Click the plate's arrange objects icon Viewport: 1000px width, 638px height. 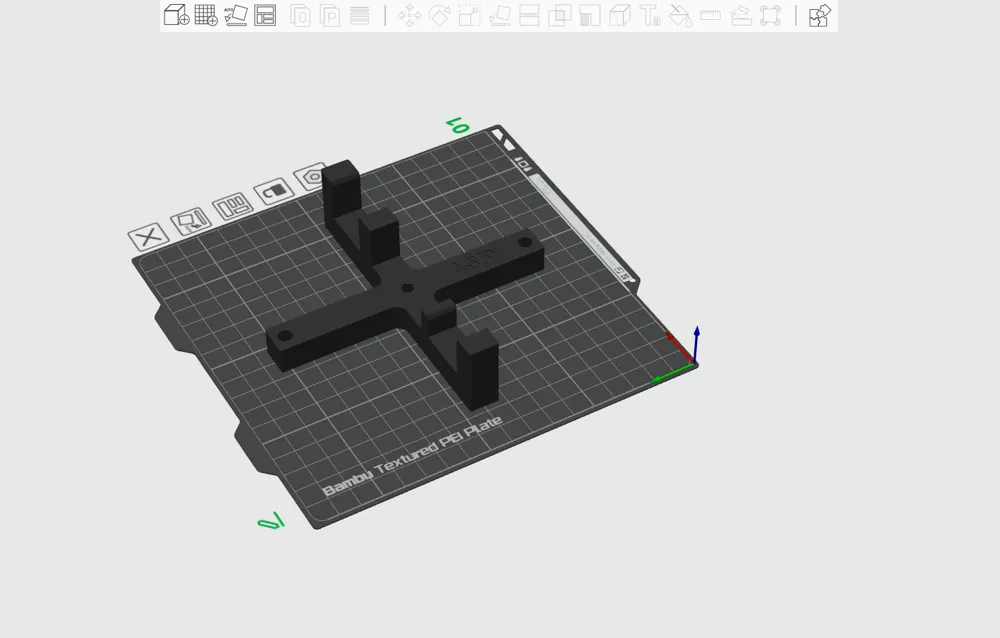pos(232,206)
